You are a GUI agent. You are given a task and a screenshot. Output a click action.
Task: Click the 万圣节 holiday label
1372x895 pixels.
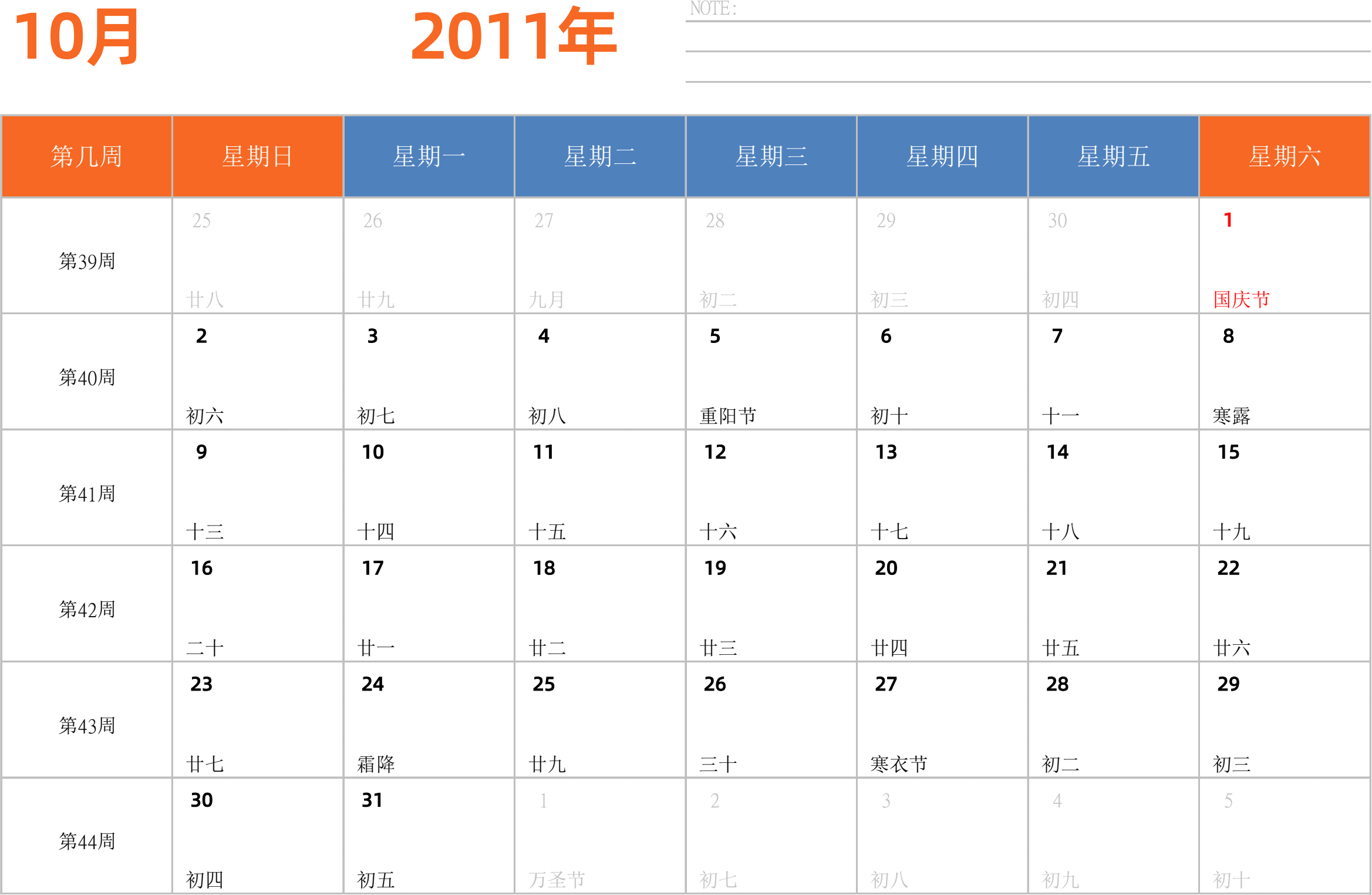click(557, 880)
